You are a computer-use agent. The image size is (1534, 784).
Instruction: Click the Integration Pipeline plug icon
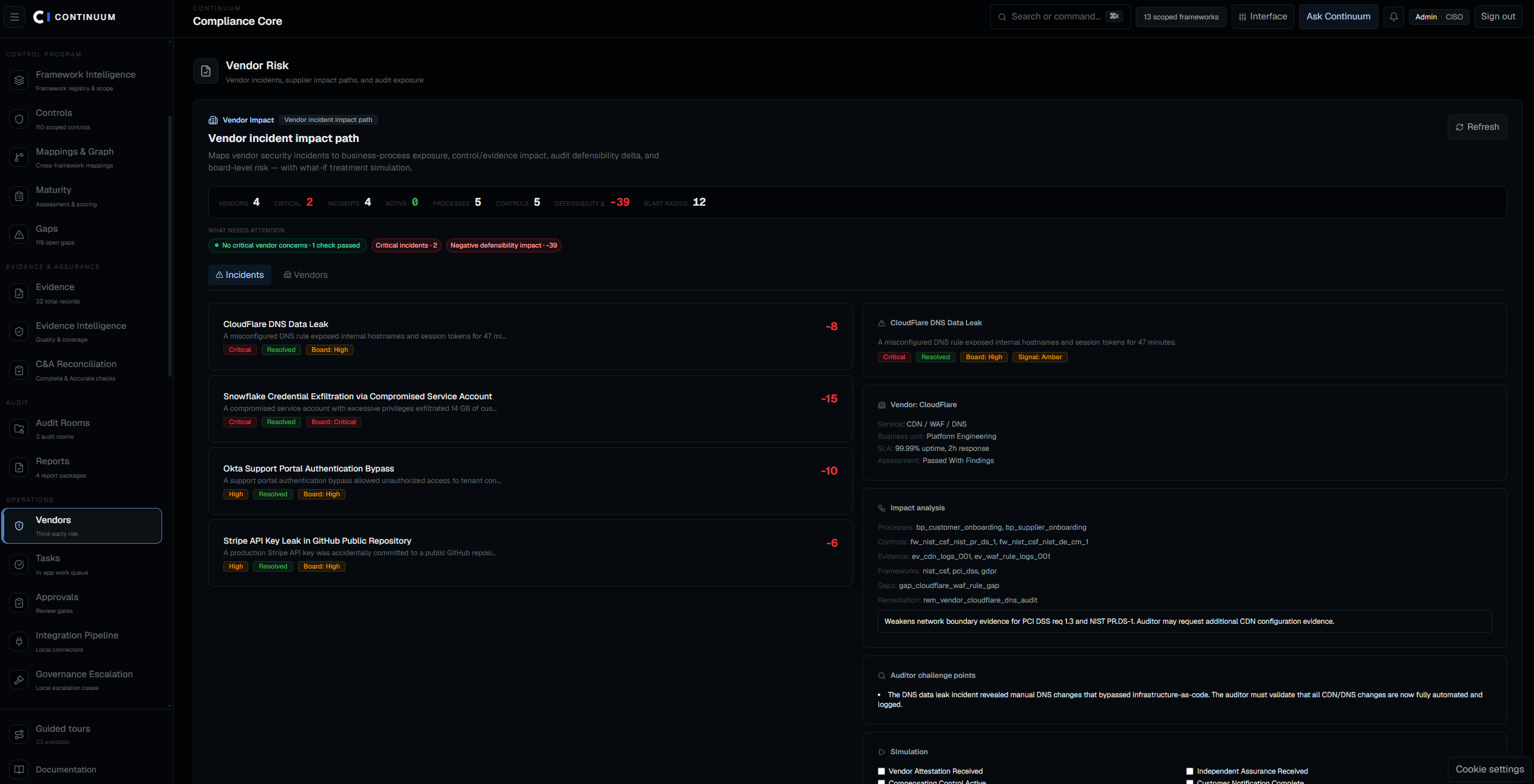(19, 641)
